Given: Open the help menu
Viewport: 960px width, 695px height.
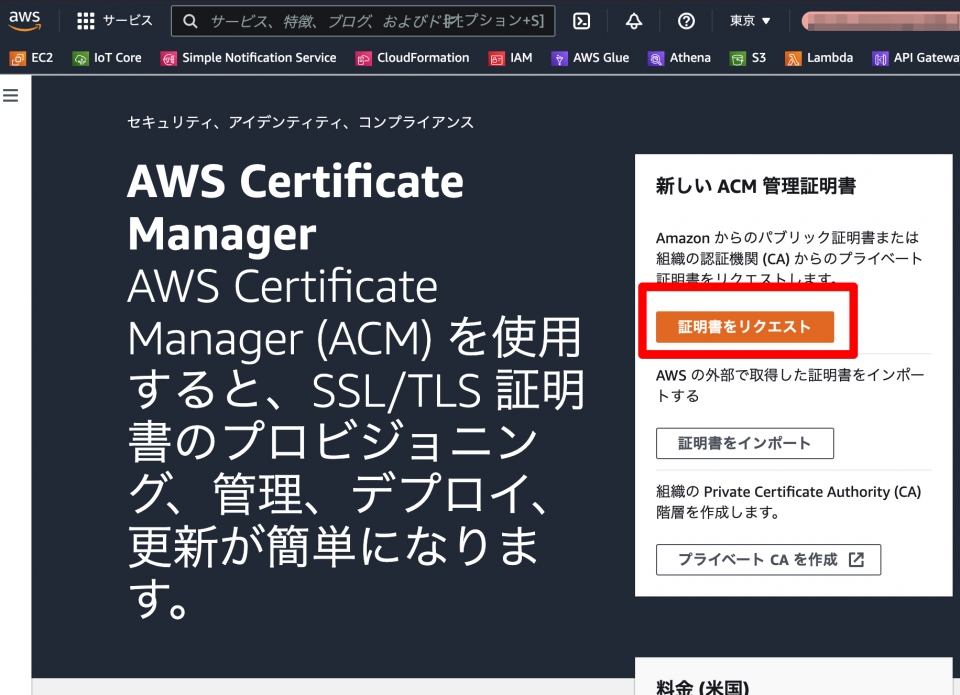Looking at the screenshot, I should click(685, 20).
